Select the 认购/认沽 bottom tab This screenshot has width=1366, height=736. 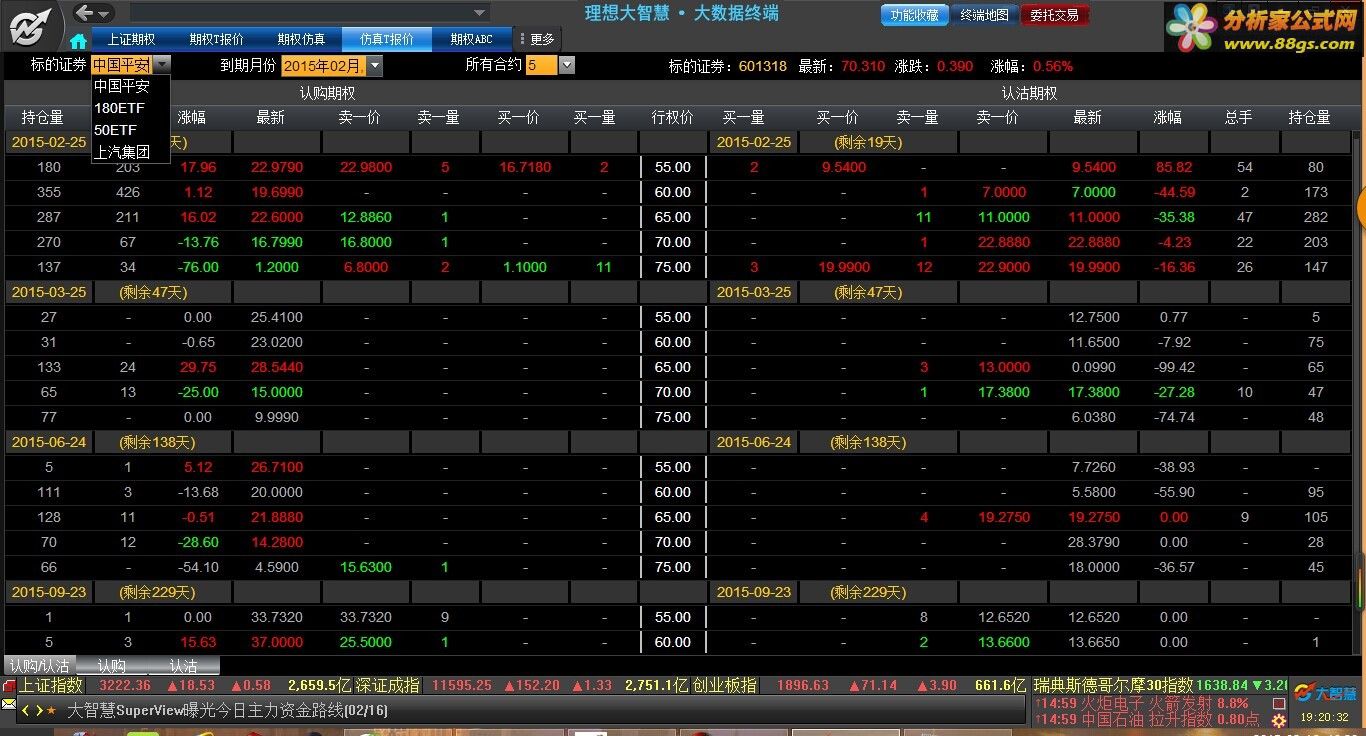[x=40, y=665]
